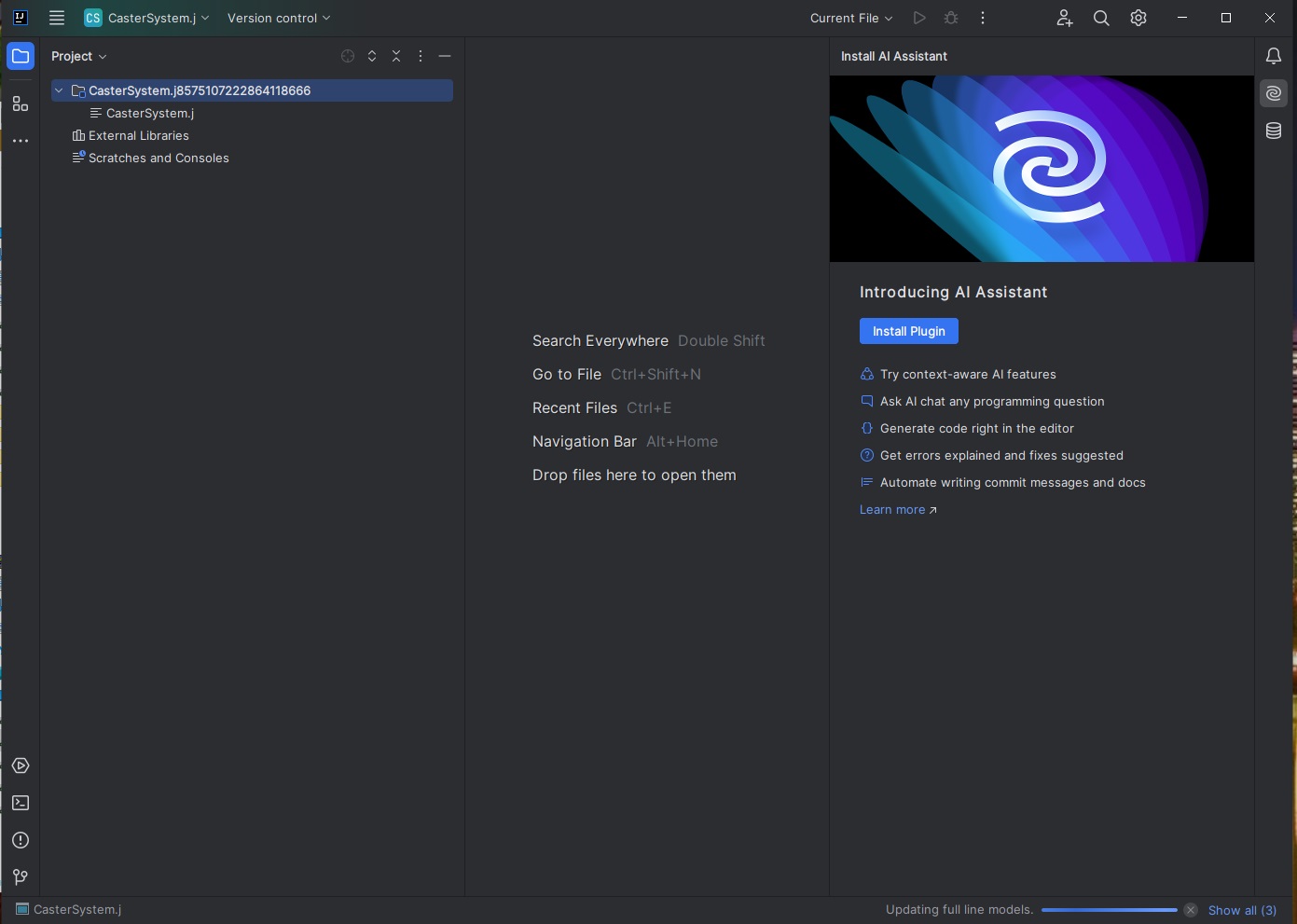
Task: Start debugging with the bug icon
Action: point(951,18)
